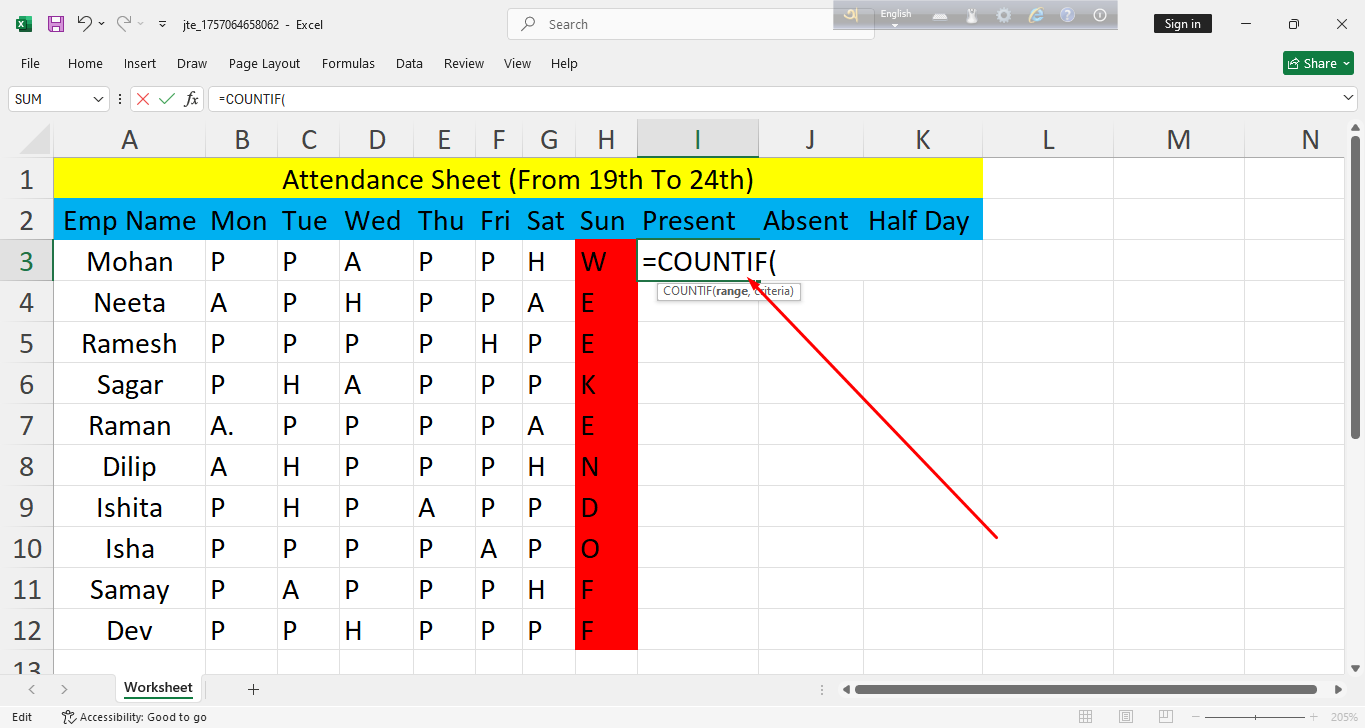Click the help question mark in language bar
The width and height of the screenshot is (1365, 728).
click(1068, 15)
